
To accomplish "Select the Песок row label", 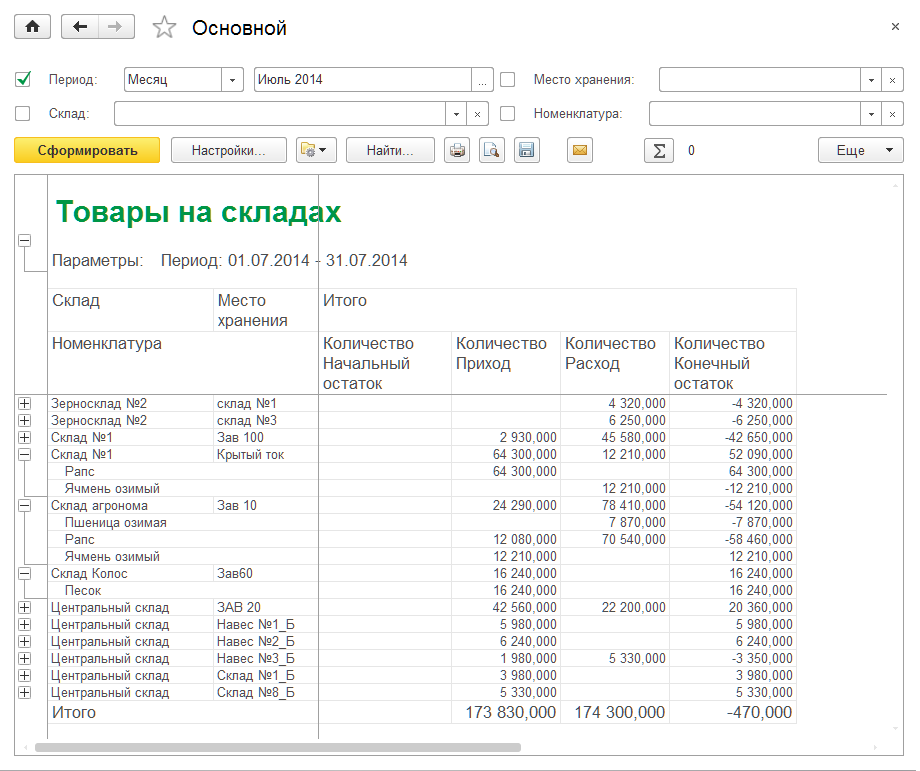I will [83, 591].
